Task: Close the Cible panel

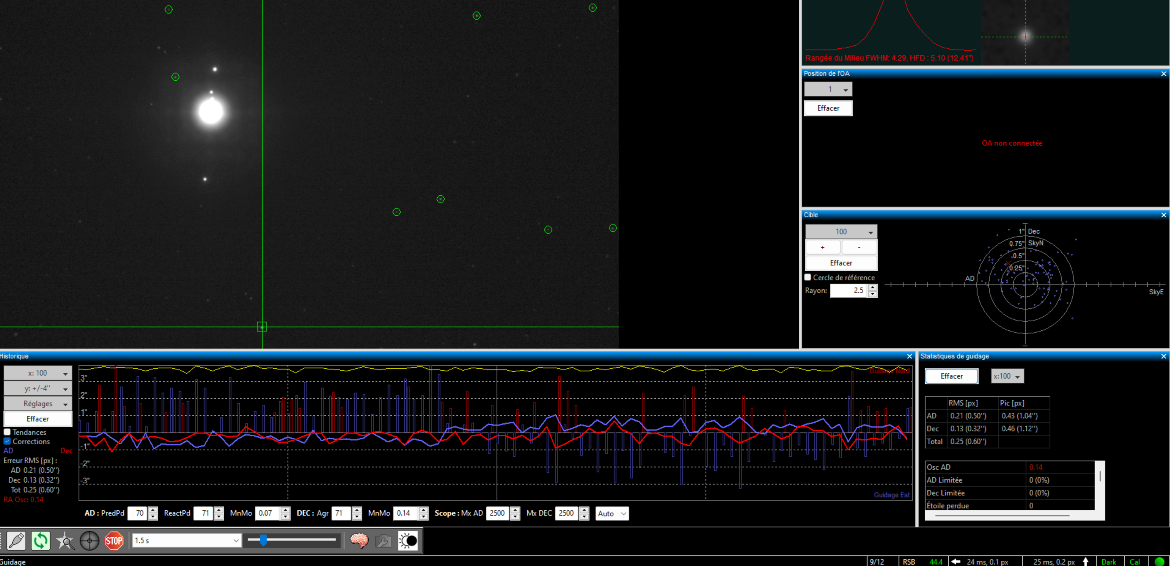Action: 1163,215
